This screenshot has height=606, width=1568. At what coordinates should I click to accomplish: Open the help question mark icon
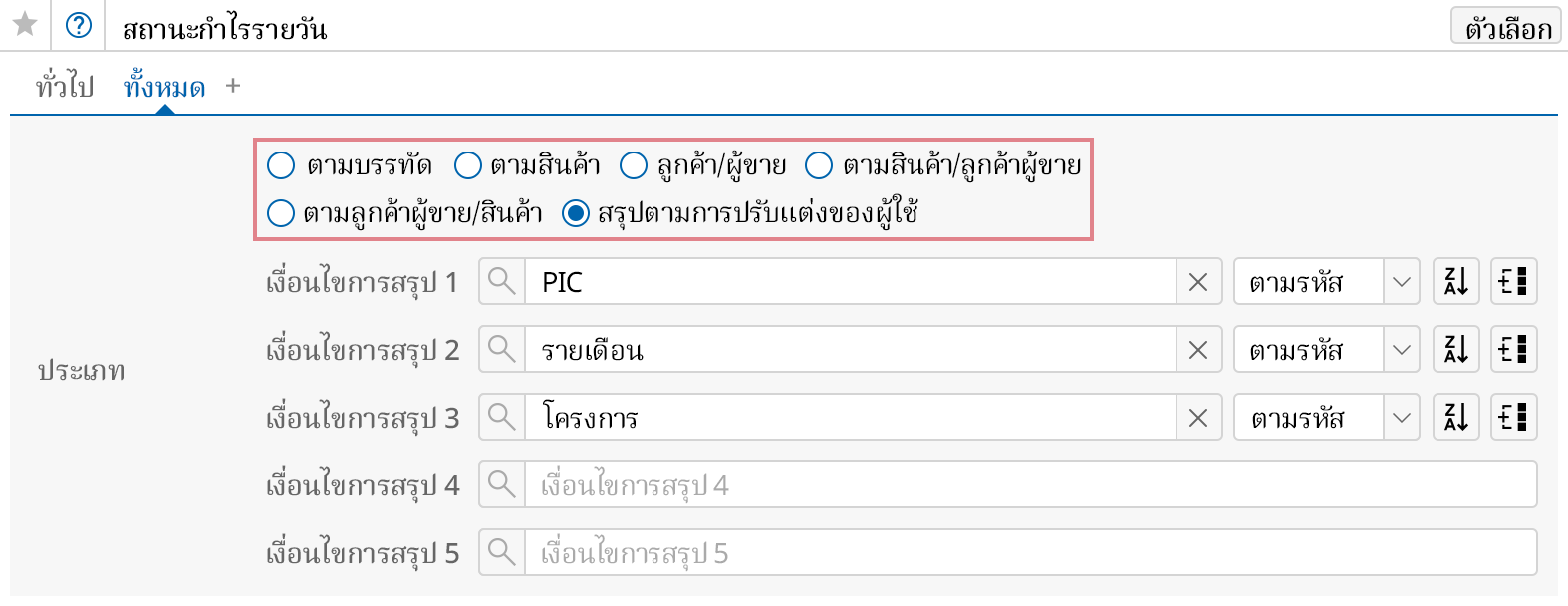point(78,25)
